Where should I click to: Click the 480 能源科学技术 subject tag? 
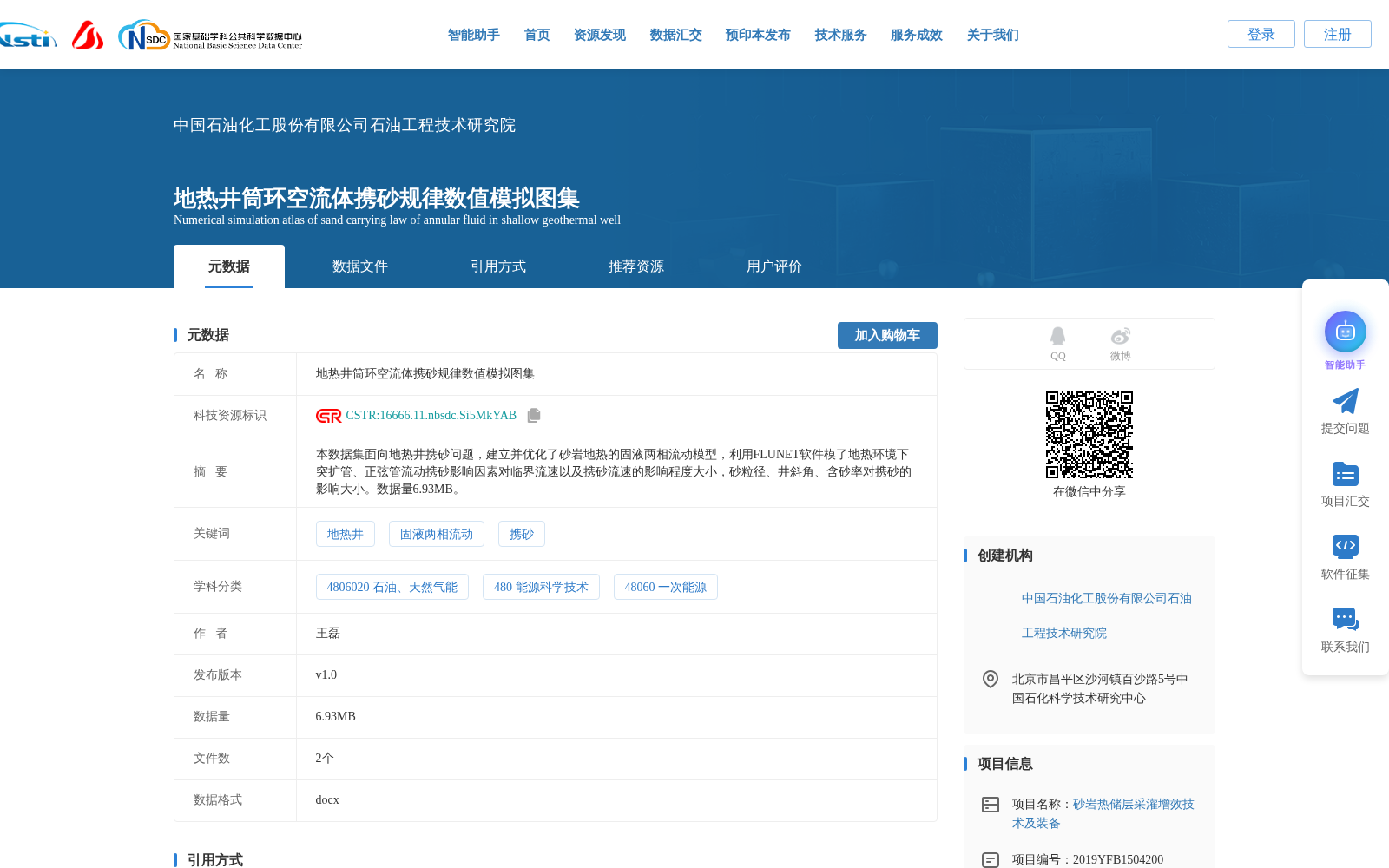coord(541,587)
